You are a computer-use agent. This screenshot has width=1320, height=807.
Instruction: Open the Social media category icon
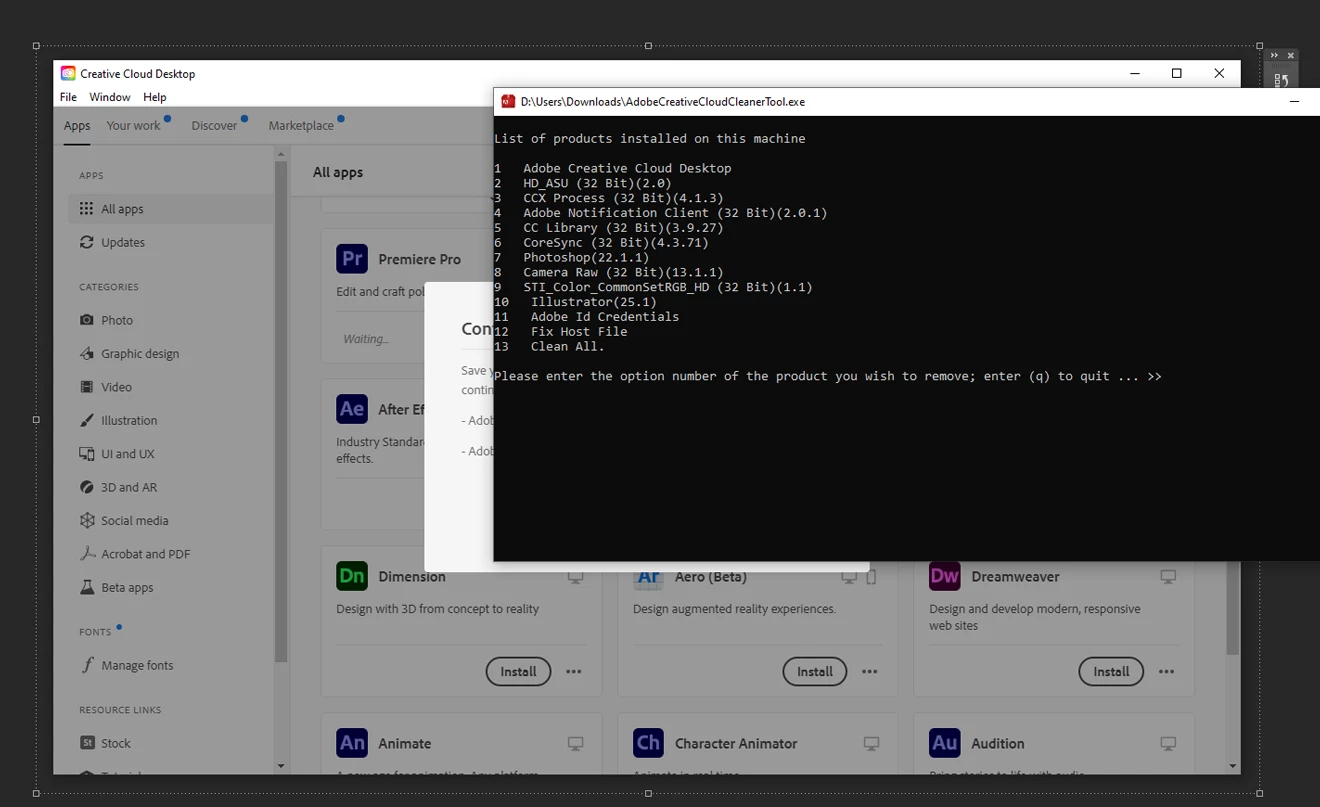point(87,521)
